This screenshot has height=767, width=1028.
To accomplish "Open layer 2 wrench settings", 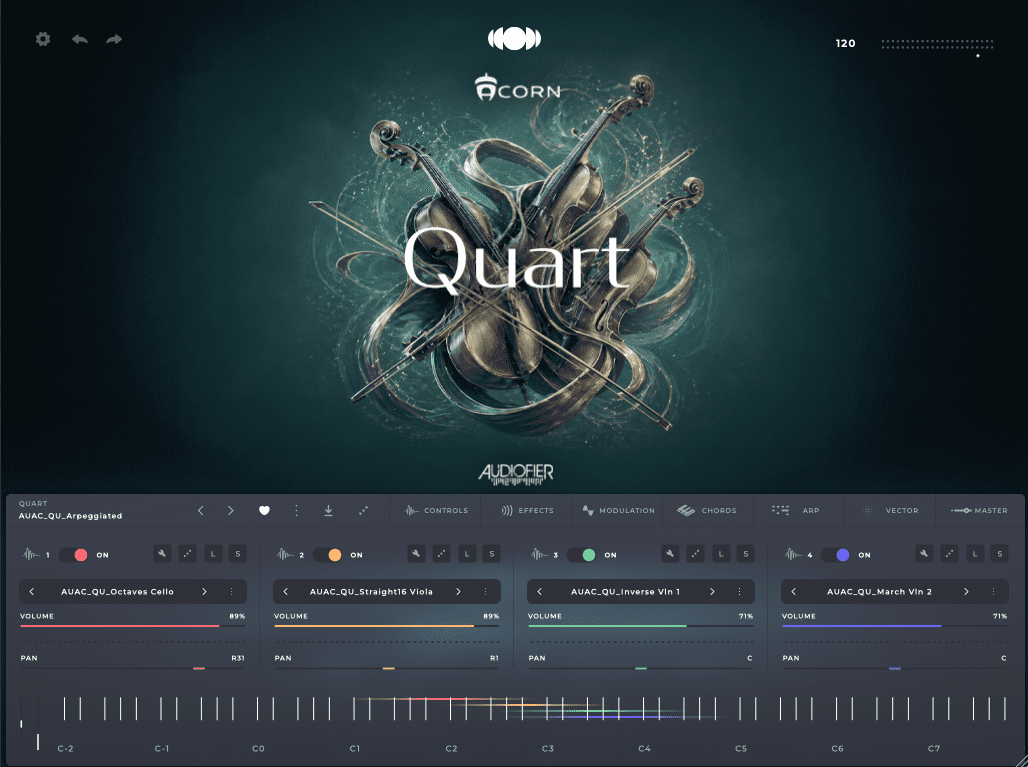I will 416,554.
